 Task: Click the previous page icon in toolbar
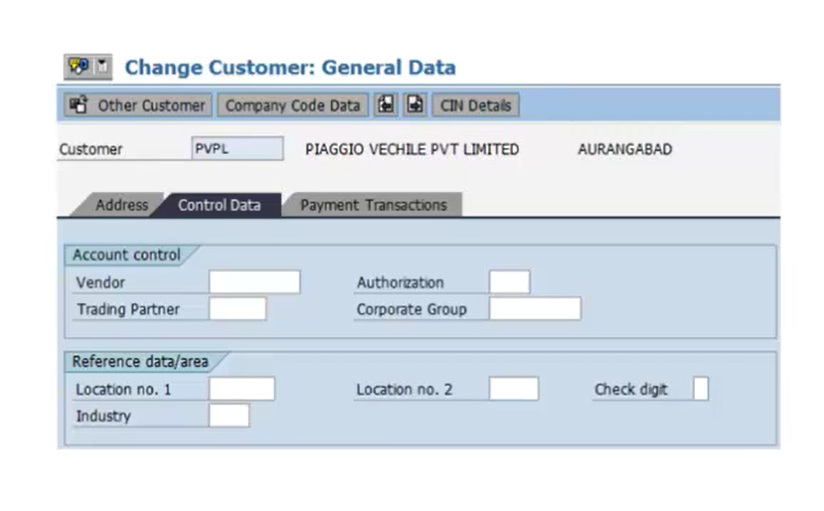(x=386, y=105)
